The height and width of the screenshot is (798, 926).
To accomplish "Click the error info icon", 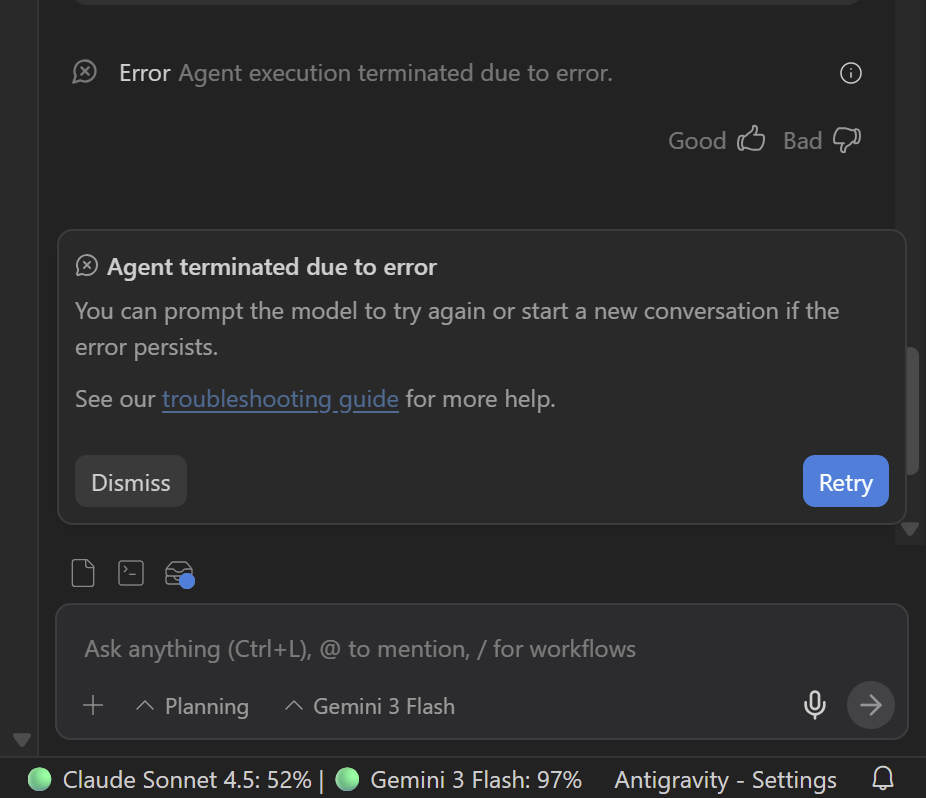I will click(851, 73).
